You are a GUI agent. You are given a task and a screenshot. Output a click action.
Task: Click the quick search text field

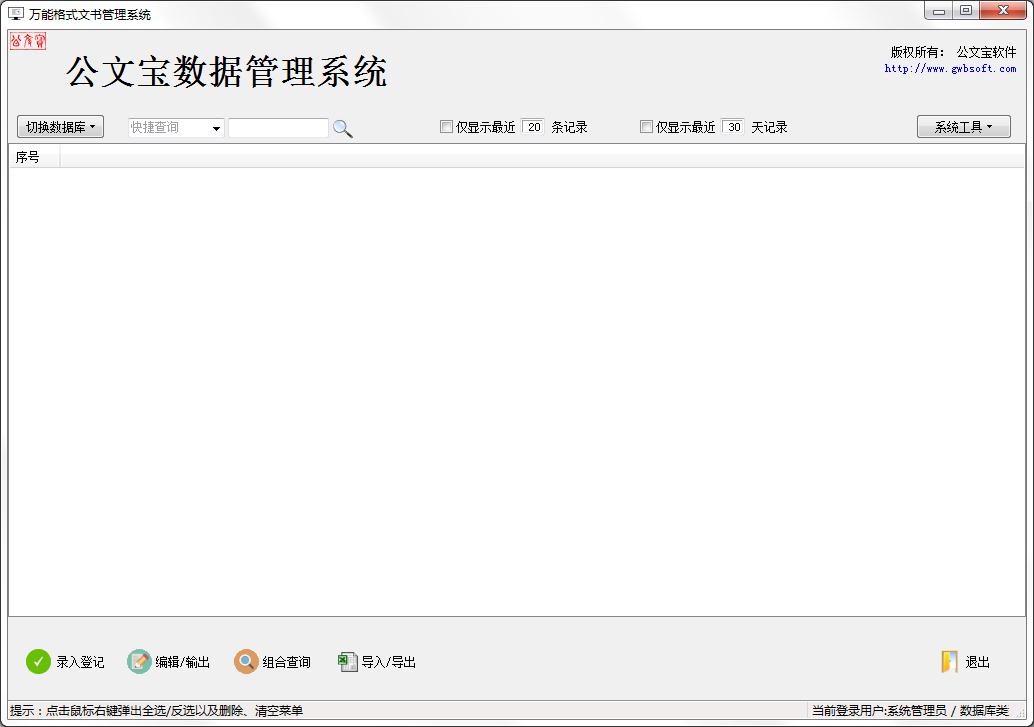278,127
